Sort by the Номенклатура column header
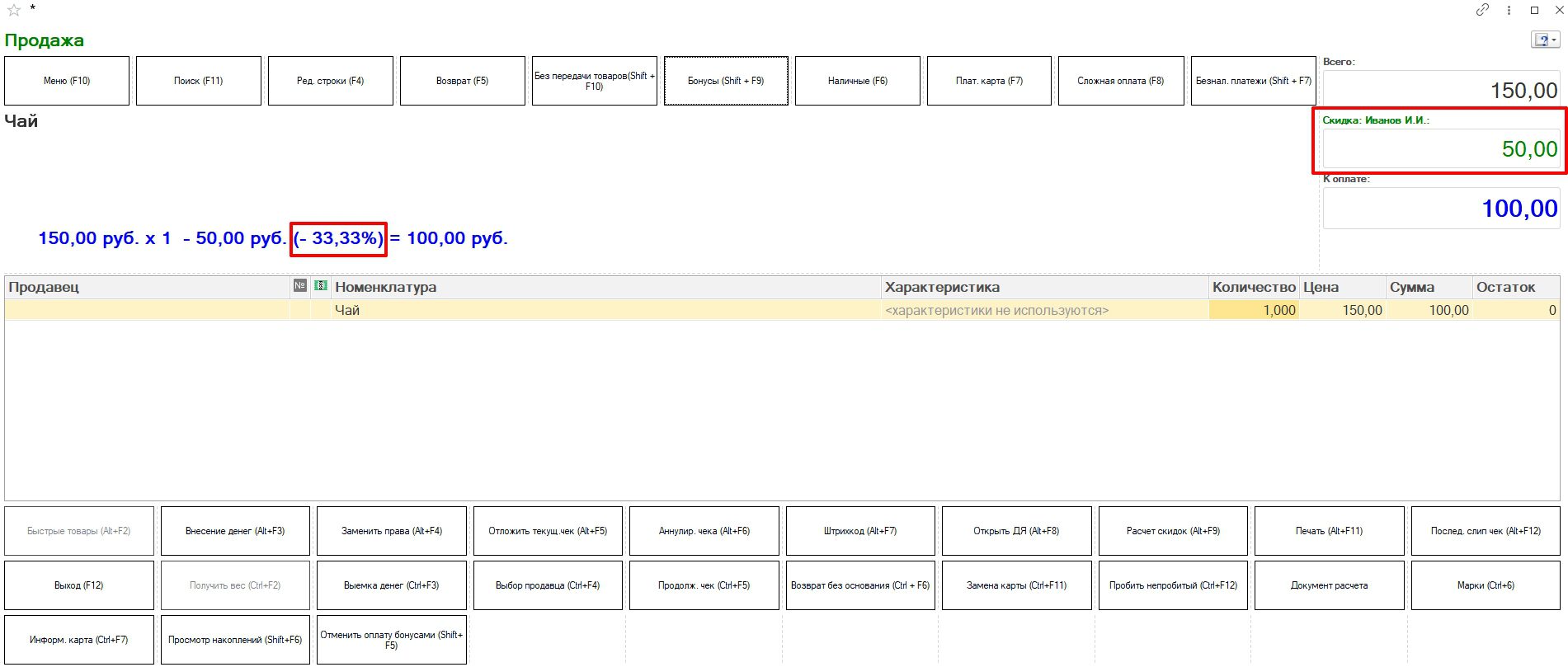1568x667 pixels. pos(606,287)
